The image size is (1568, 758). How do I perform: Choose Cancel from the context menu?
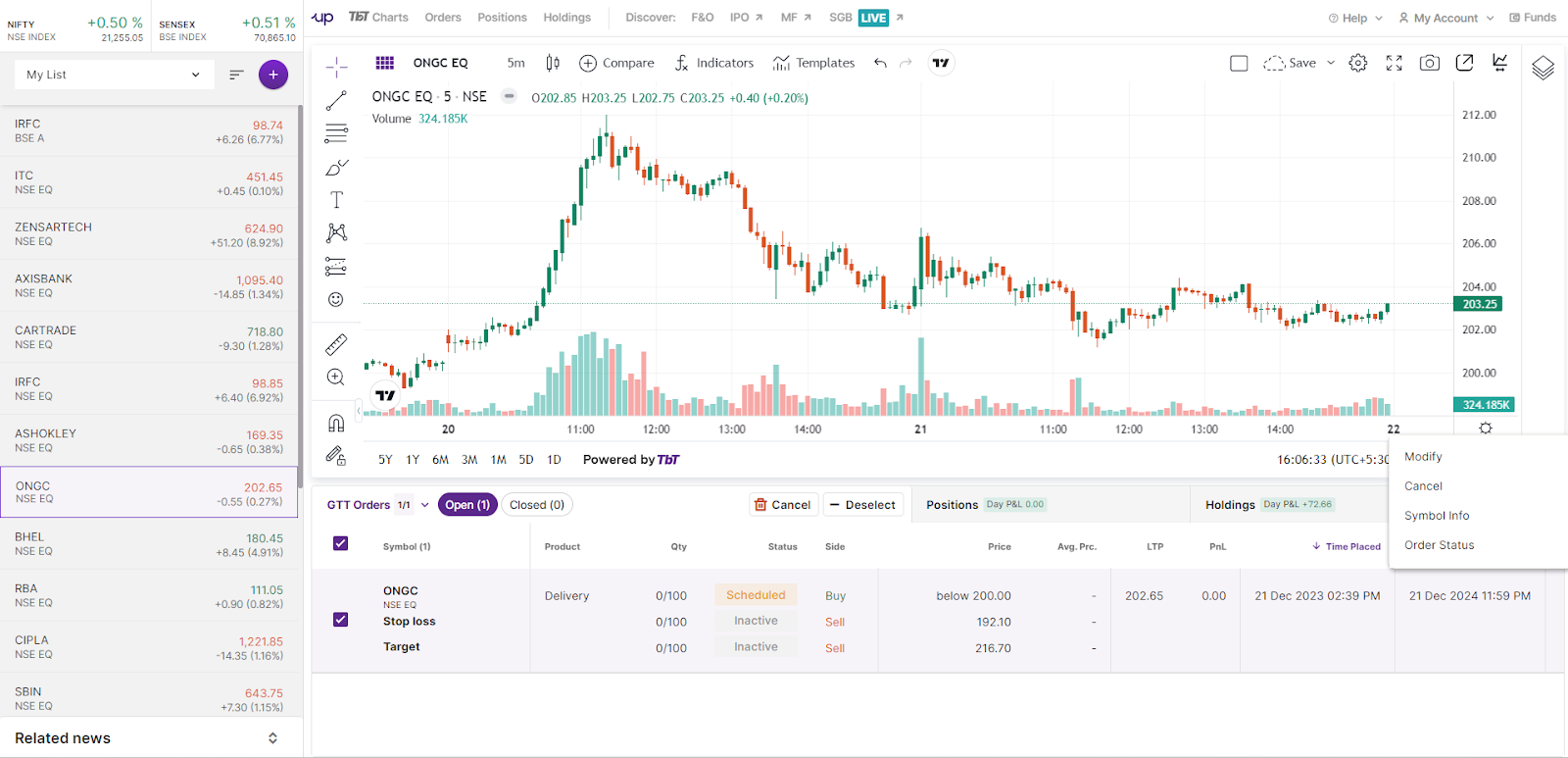click(1423, 486)
